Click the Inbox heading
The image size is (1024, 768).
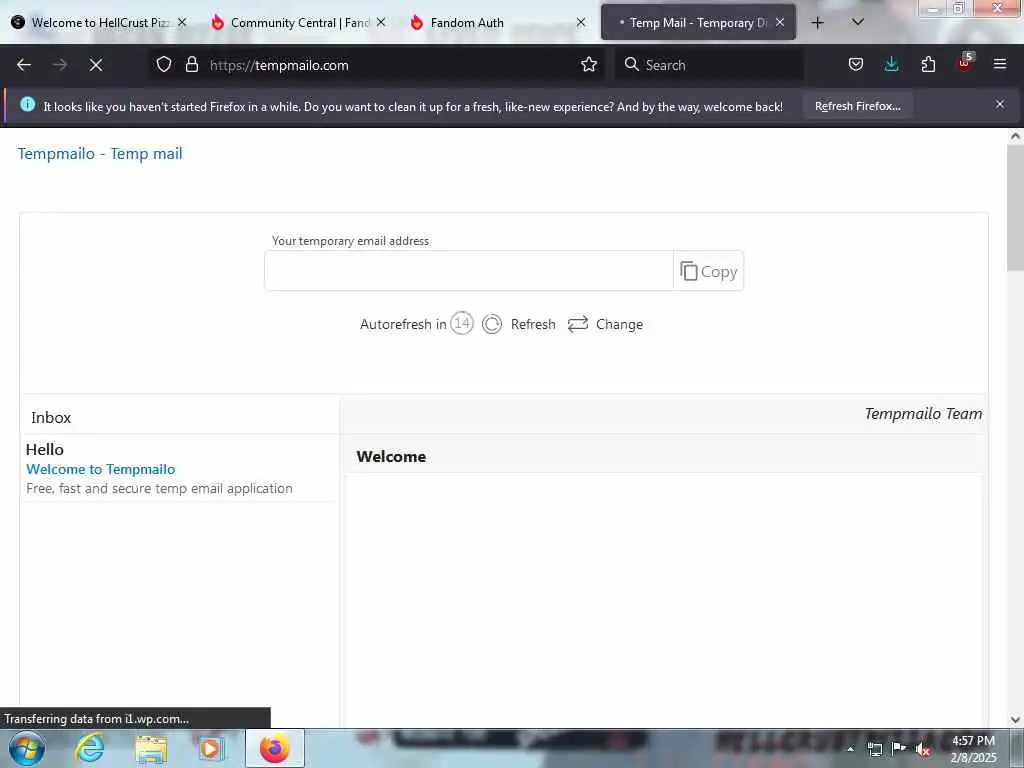click(x=51, y=417)
